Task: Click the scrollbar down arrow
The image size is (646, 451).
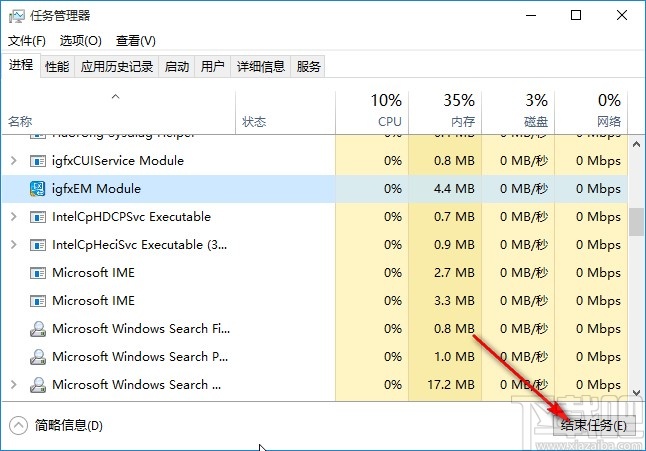Action: pyautogui.click(x=637, y=393)
